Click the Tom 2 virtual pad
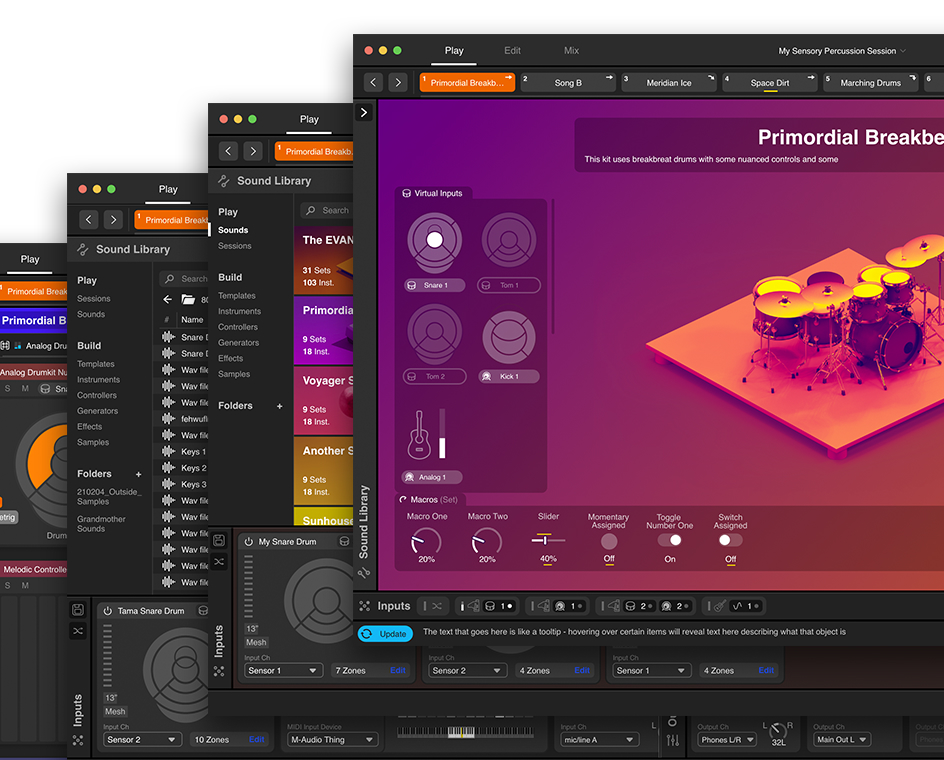 tap(435, 332)
